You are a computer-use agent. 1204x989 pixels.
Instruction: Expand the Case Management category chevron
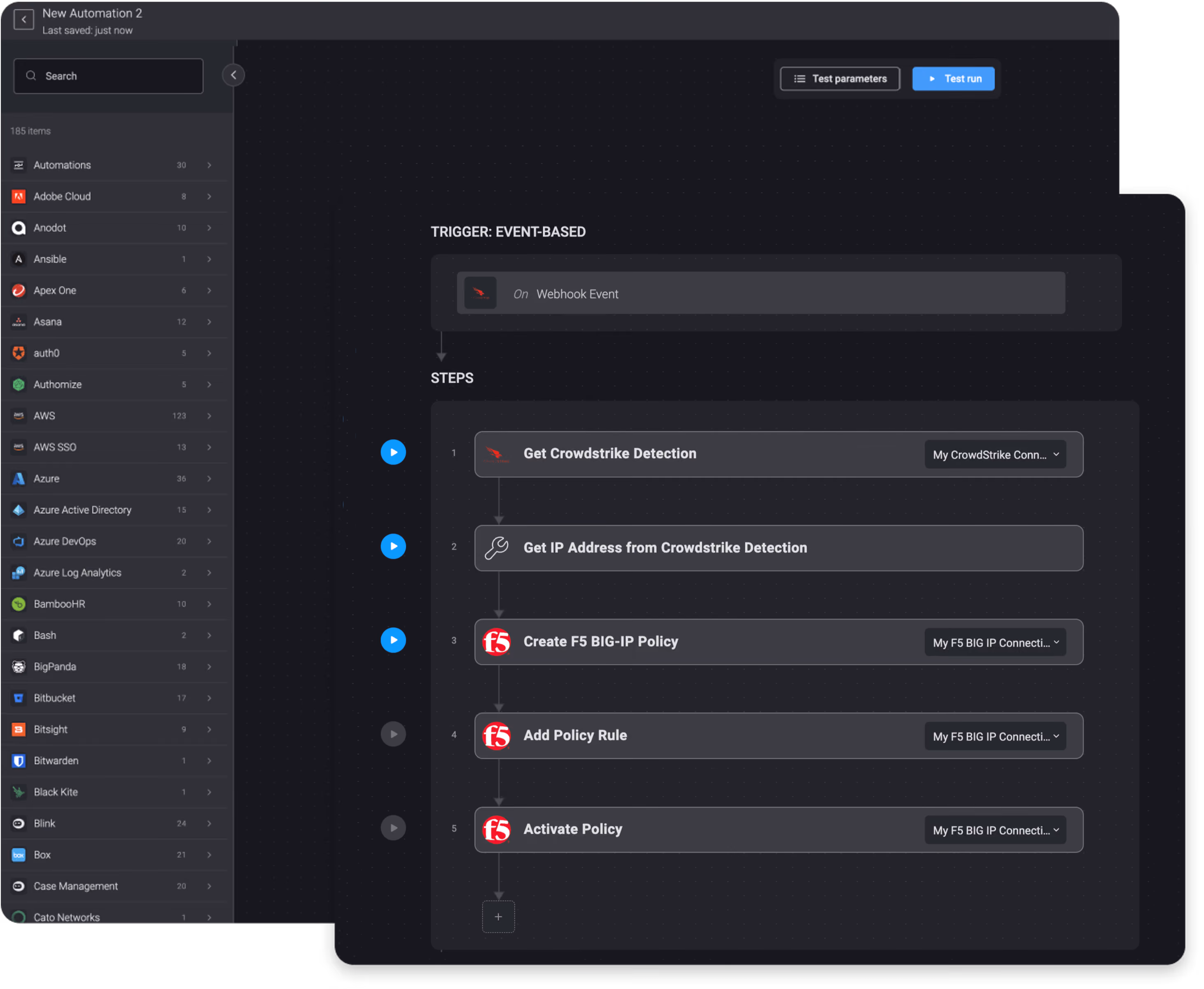(210, 886)
